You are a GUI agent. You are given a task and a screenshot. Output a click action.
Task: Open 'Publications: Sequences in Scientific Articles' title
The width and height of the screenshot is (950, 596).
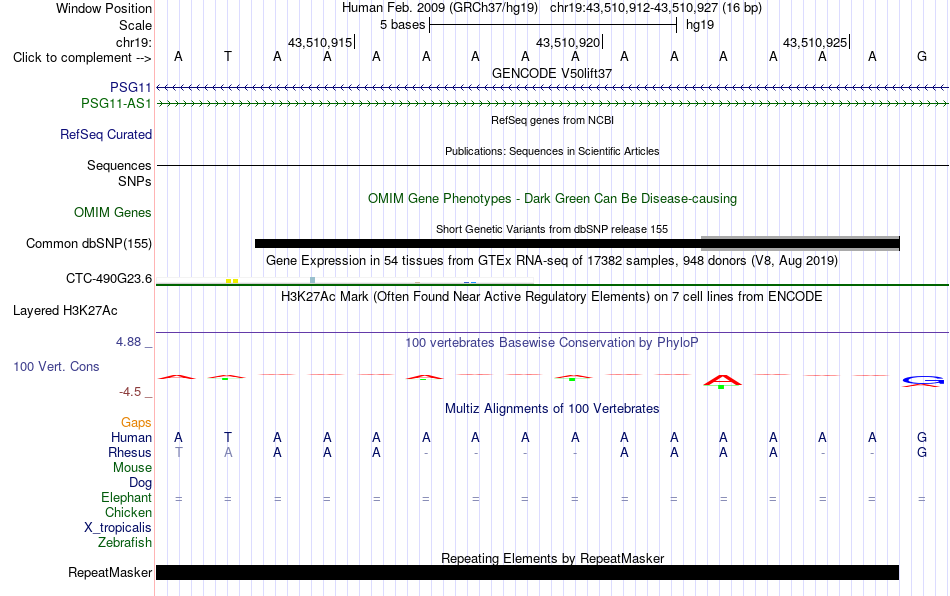(552, 151)
